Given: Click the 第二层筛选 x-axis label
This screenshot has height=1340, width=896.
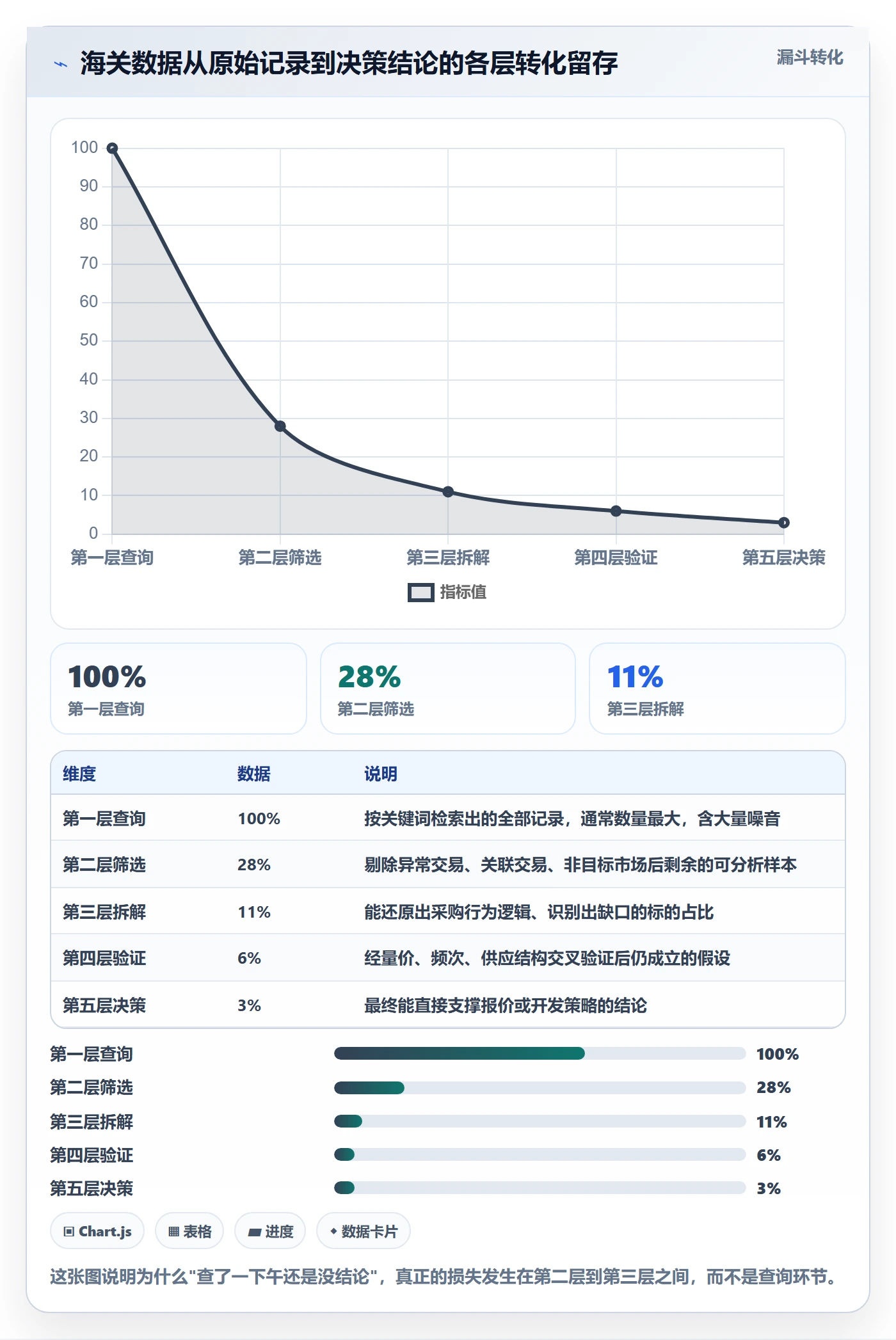Looking at the screenshot, I should [x=280, y=557].
